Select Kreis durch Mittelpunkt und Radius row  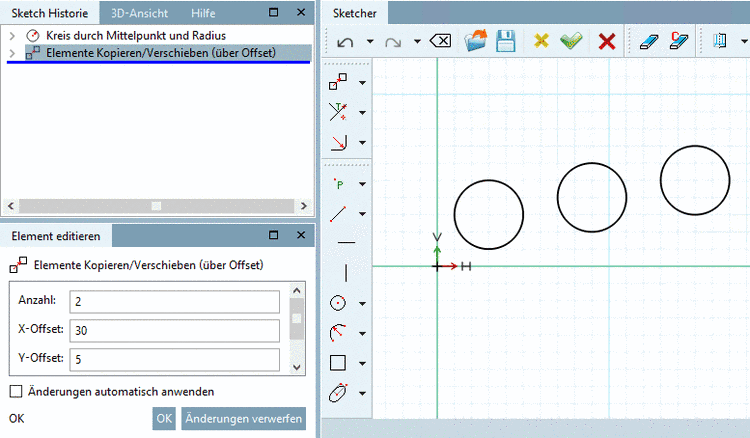tap(136, 35)
